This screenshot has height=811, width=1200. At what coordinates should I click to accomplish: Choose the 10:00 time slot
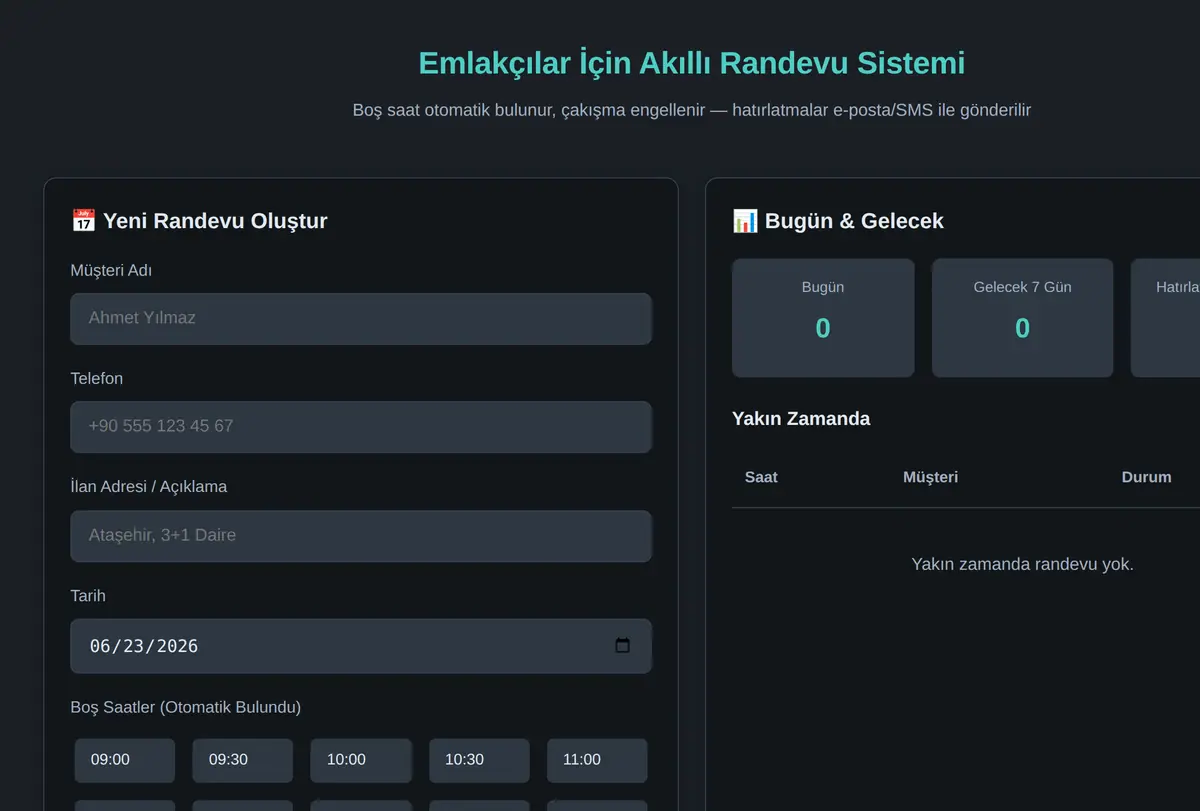coord(361,760)
